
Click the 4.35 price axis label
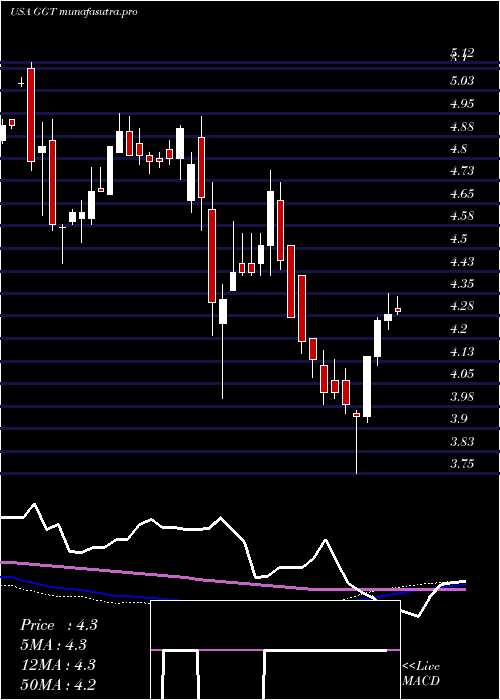(462, 284)
